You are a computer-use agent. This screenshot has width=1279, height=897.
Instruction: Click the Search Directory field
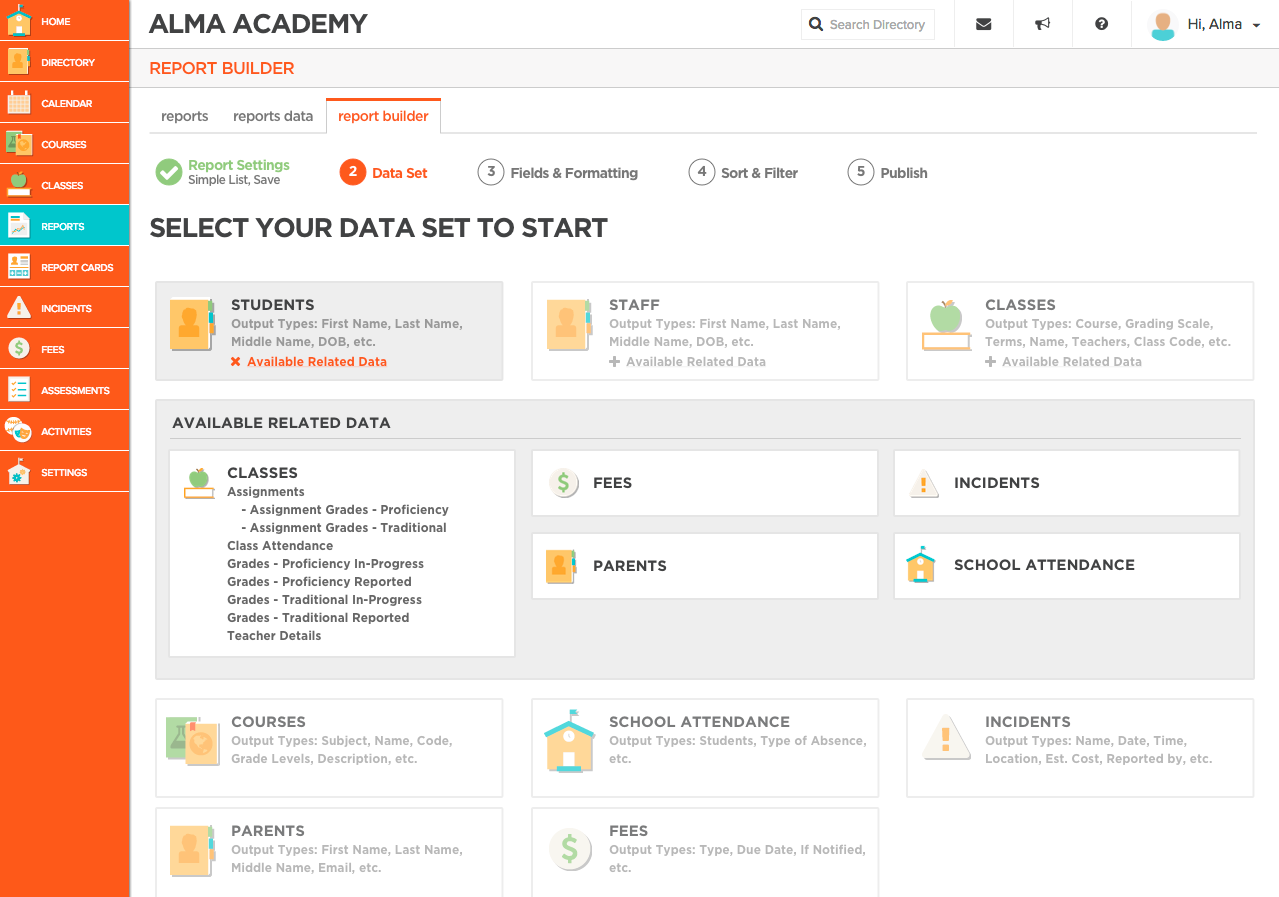(x=868, y=24)
